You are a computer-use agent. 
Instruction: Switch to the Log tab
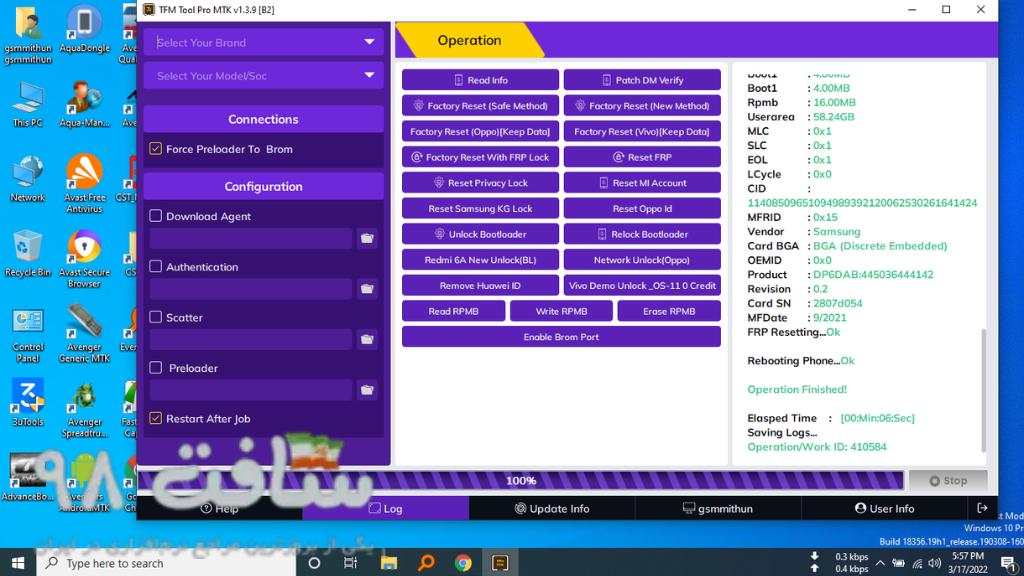(x=385, y=508)
